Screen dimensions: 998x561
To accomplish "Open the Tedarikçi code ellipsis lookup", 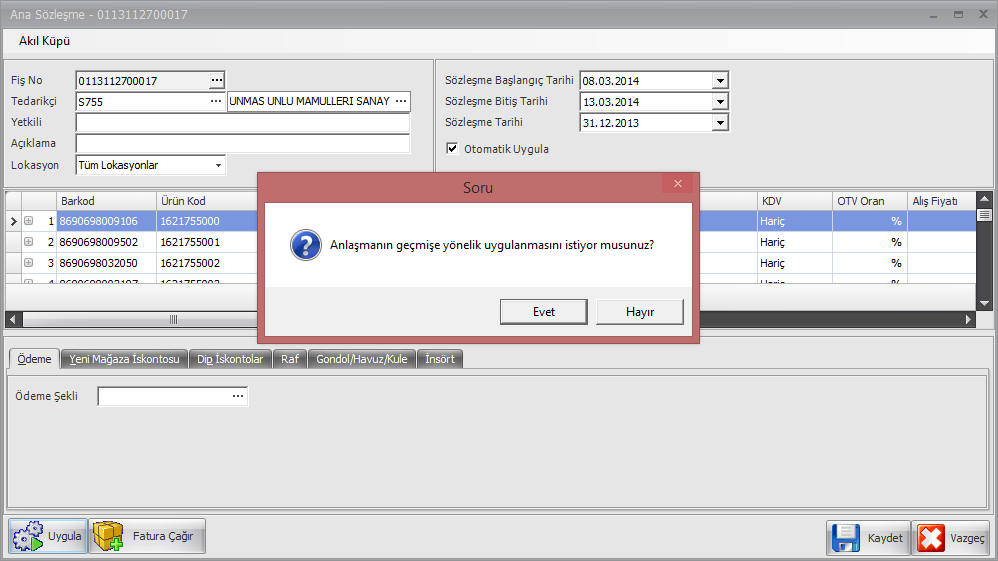I will [x=215, y=101].
